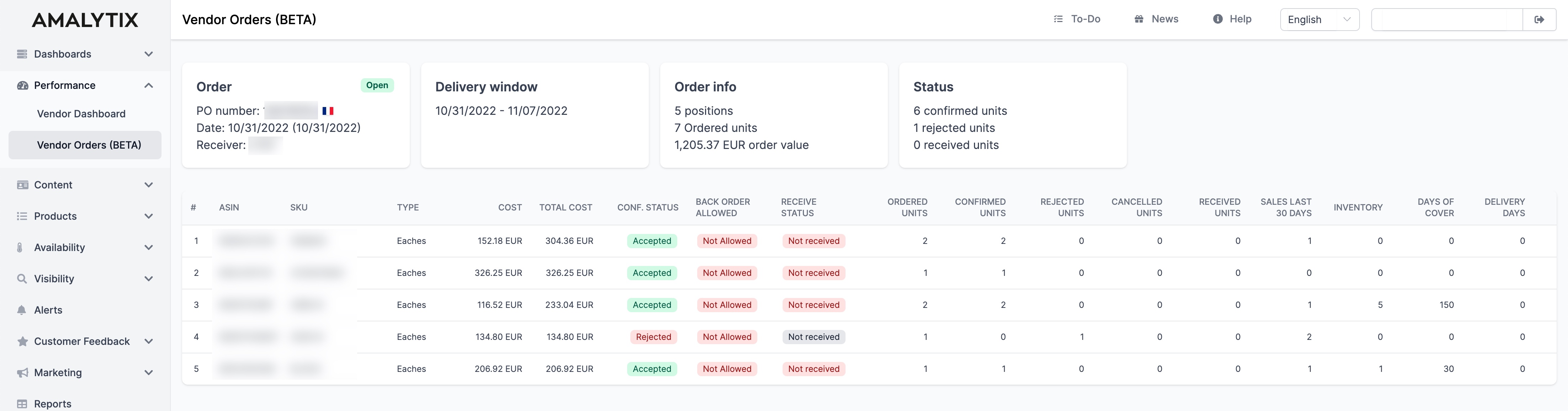Sort by ORDERED UNITS column header
This screenshot has height=411, width=1568.
[907, 207]
